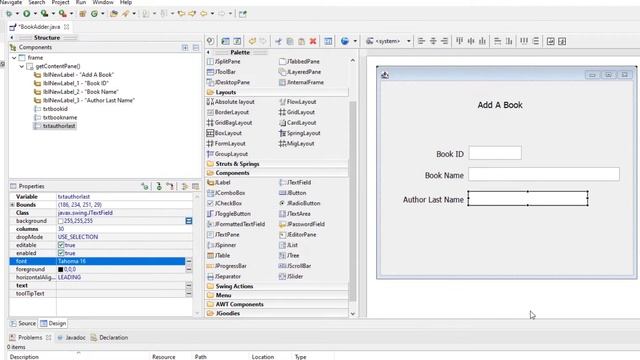
Task: Expand the Bounds property row
Action: 12,204
